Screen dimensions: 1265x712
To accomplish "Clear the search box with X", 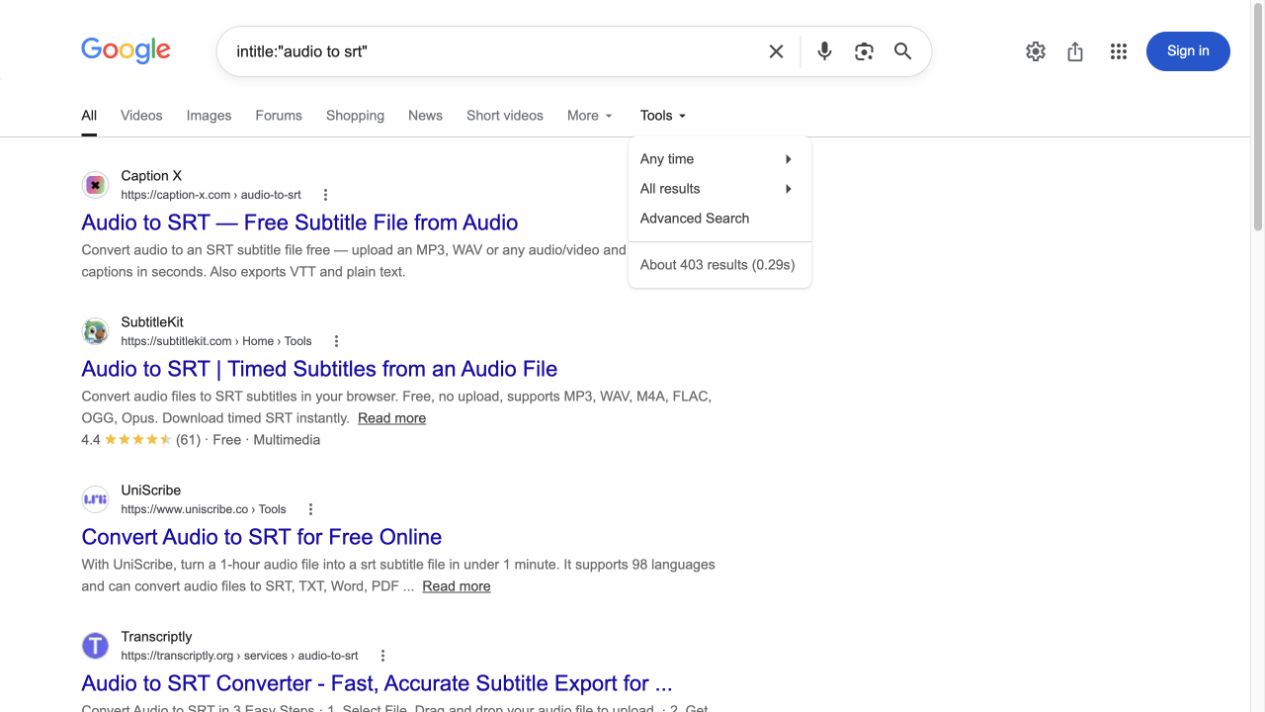I will 776,51.
